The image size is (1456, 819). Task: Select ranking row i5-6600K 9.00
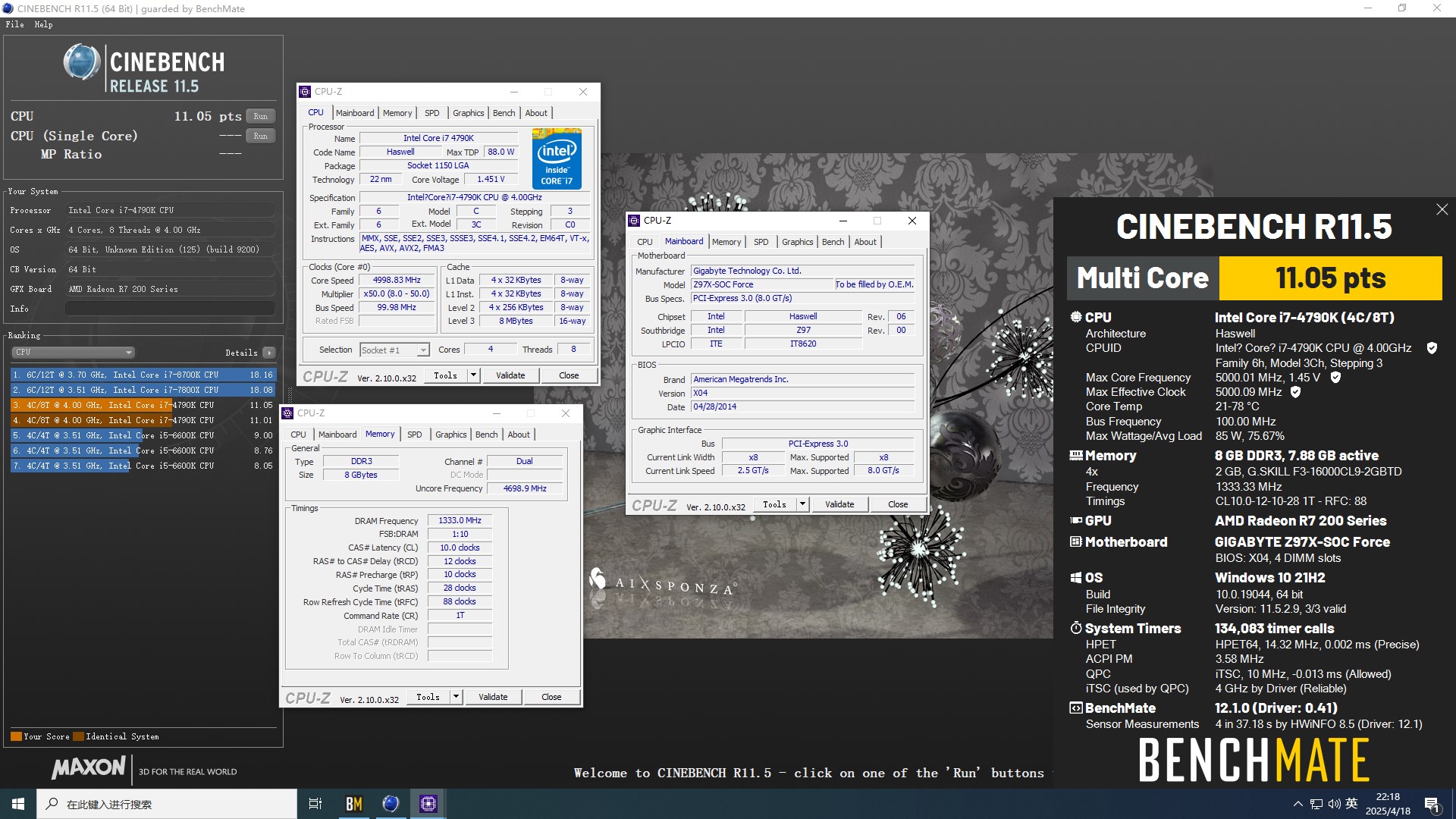click(143, 435)
